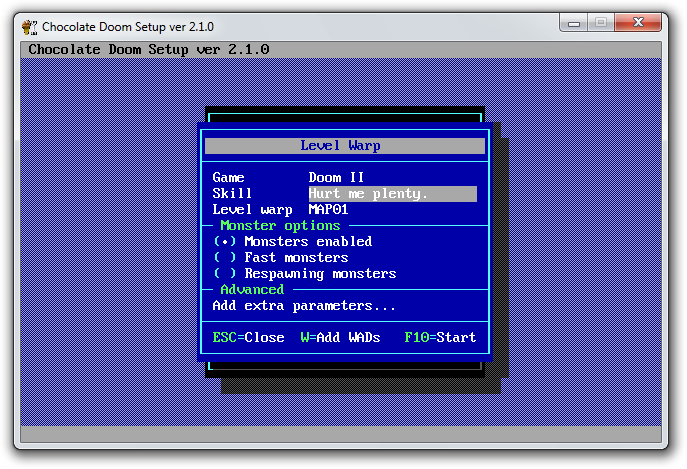
Task: Click the Advanced section heading
Action: coord(252,290)
